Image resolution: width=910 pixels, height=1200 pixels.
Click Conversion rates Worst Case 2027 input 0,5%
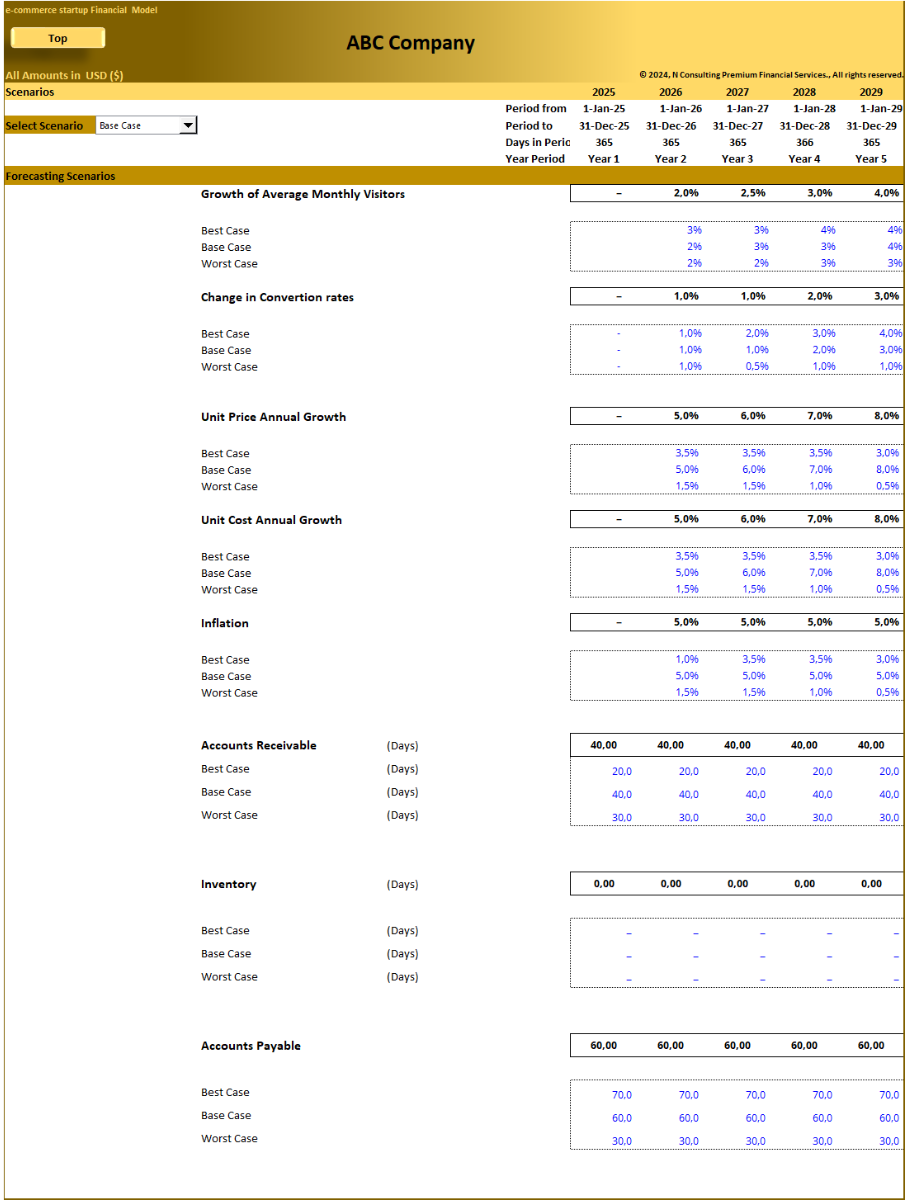pyautogui.click(x=757, y=367)
